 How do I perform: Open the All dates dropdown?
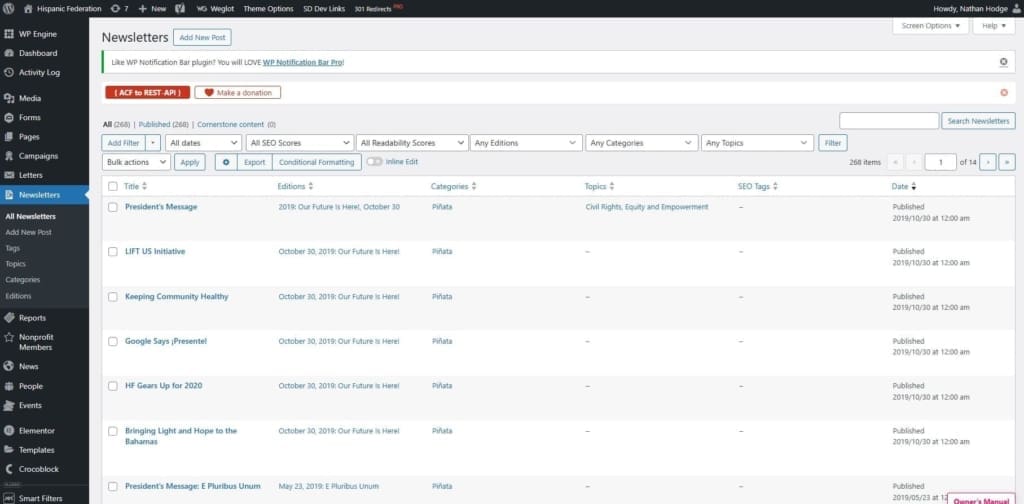coord(203,143)
